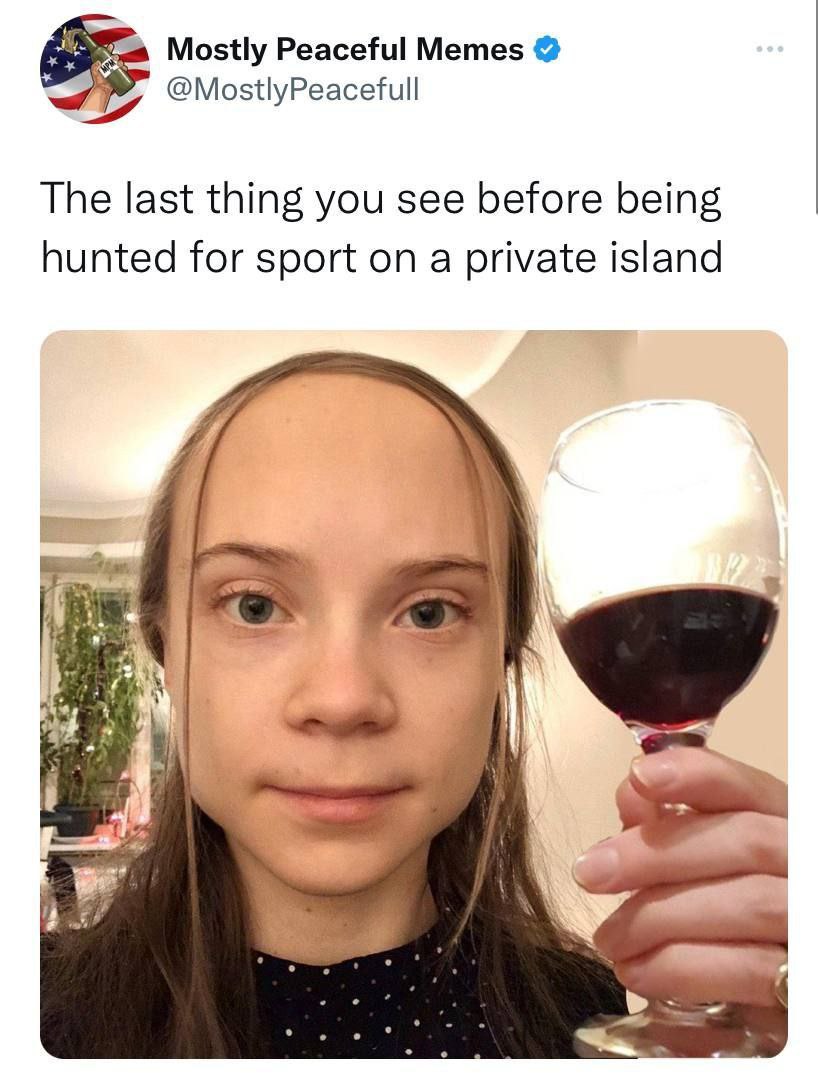
Task: Select the tweet text about private island
Action: pyautogui.click(x=382, y=228)
